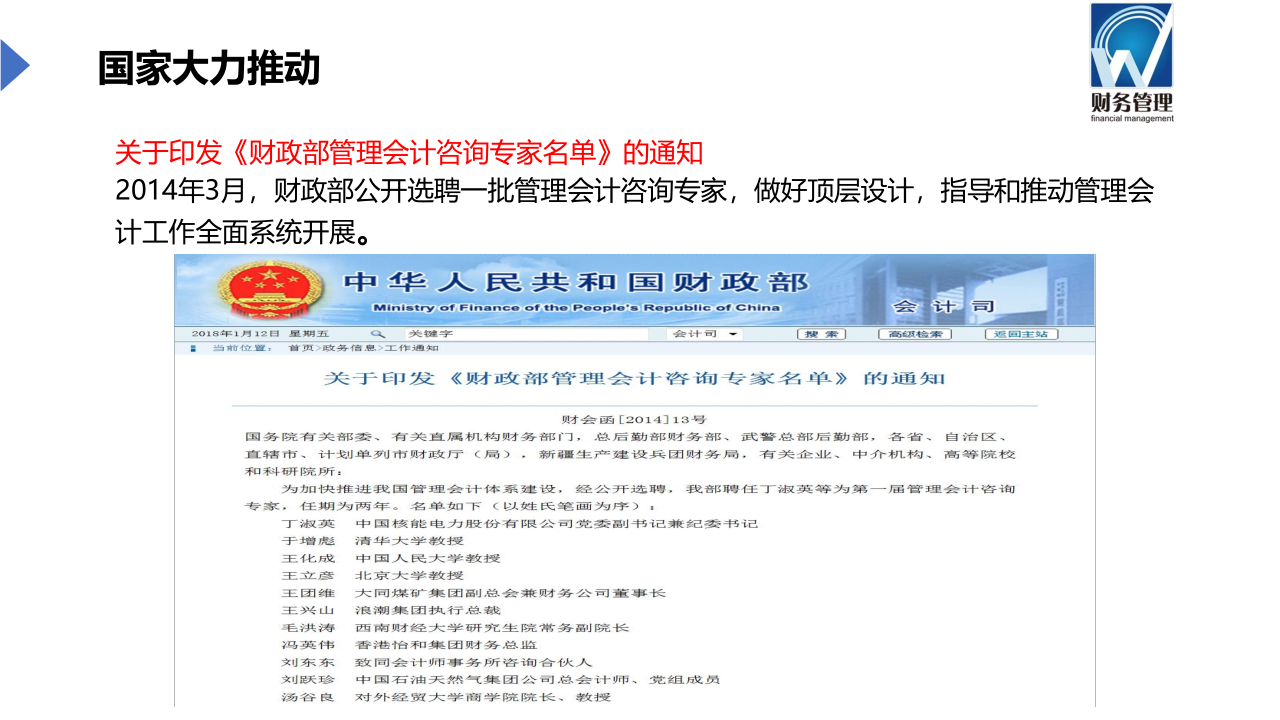Click the slide title 国家大力推动

[x=209, y=67]
